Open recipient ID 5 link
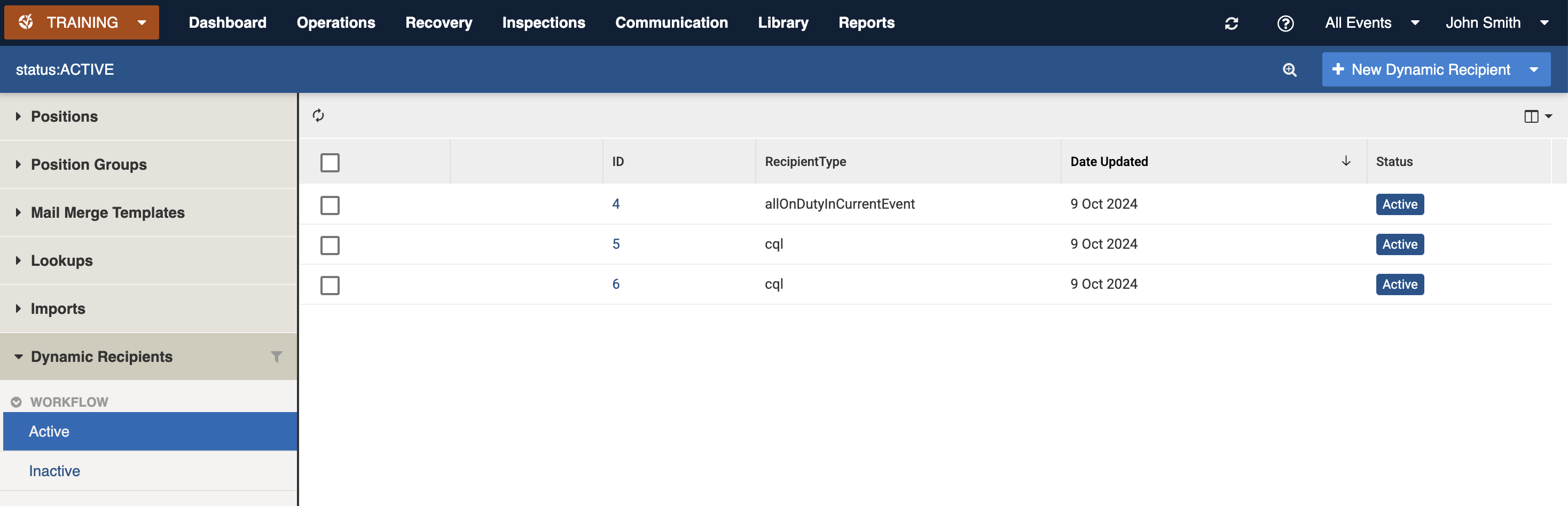Screen dimensions: 1568x506 click(x=615, y=244)
